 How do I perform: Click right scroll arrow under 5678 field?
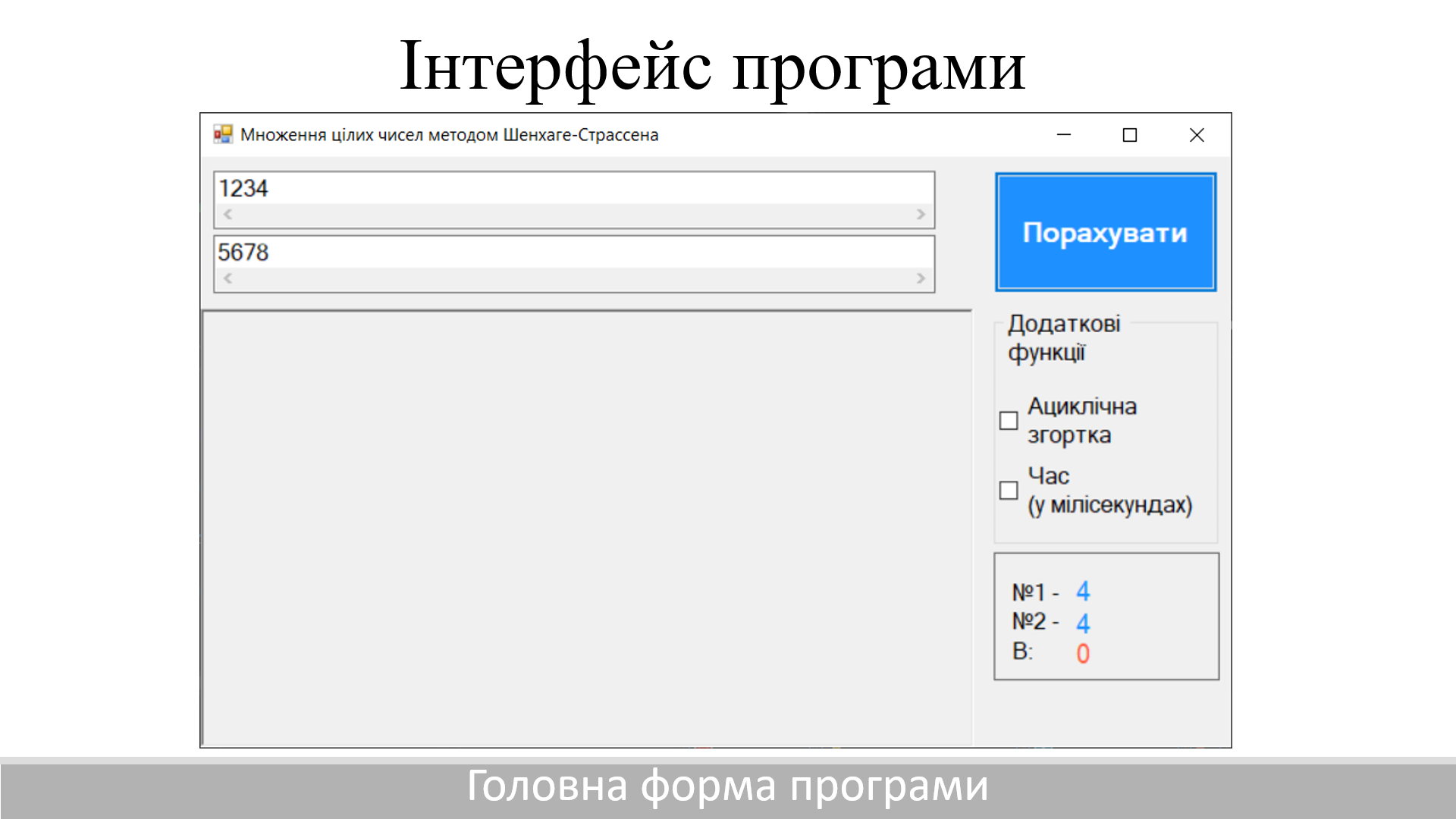921,278
